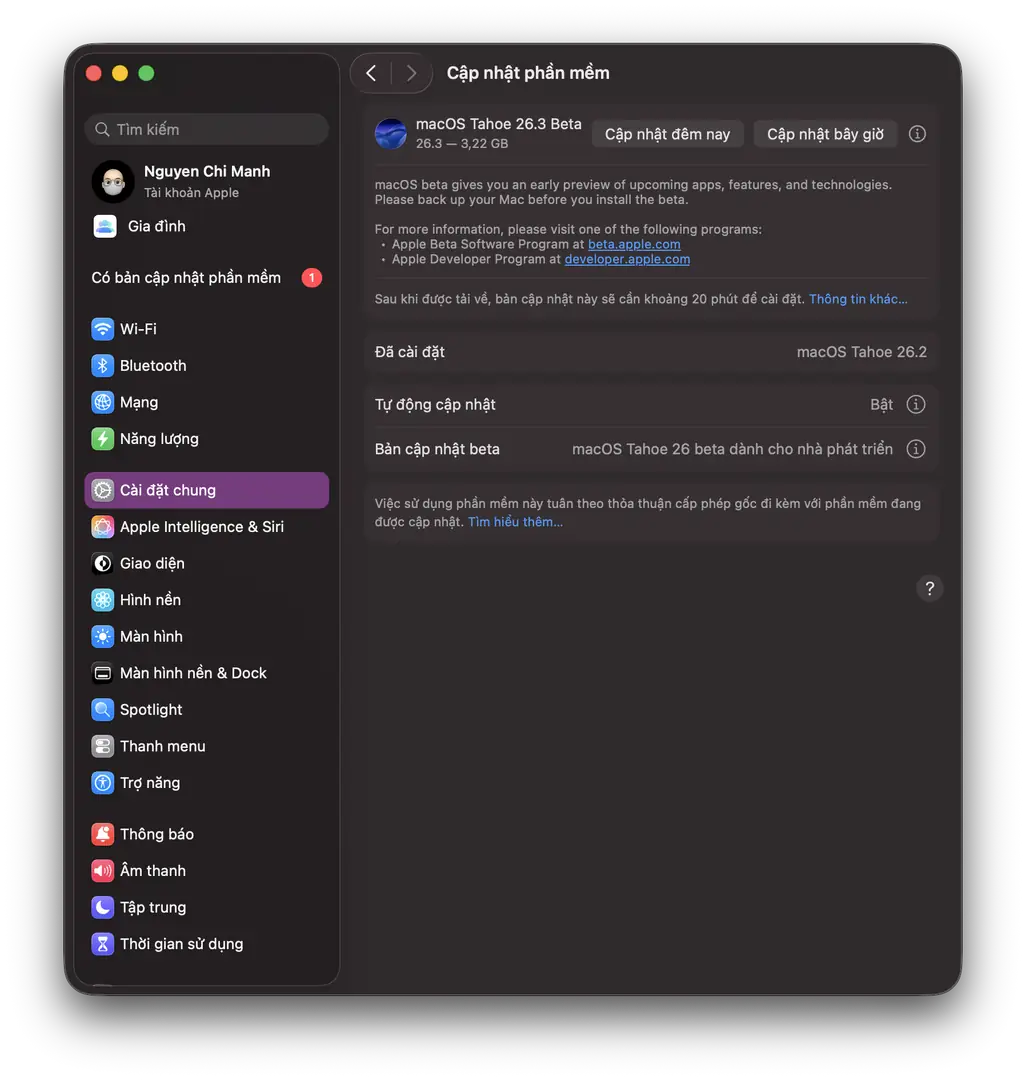Image resolution: width=1026 pixels, height=1080 pixels.
Task: Click the Tìm kiếm search field
Action: (207, 129)
